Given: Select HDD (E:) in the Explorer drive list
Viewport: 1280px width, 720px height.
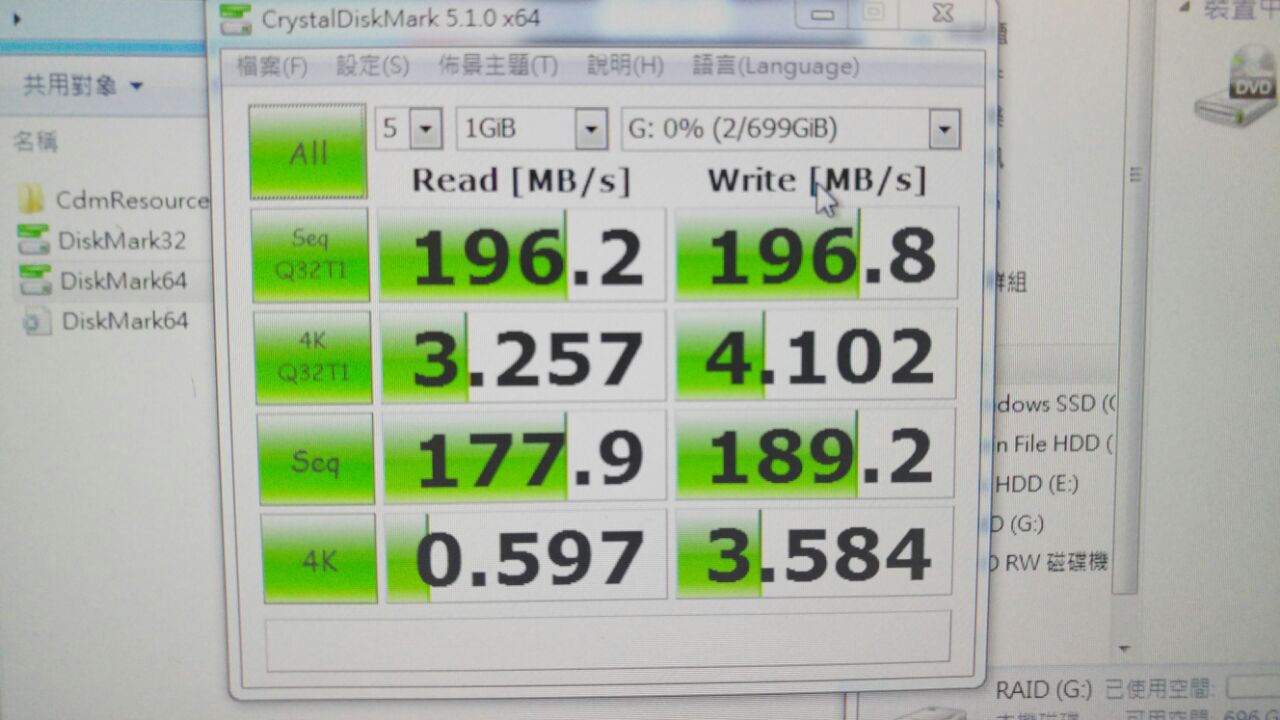Looking at the screenshot, I should (x=1036, y=483).
